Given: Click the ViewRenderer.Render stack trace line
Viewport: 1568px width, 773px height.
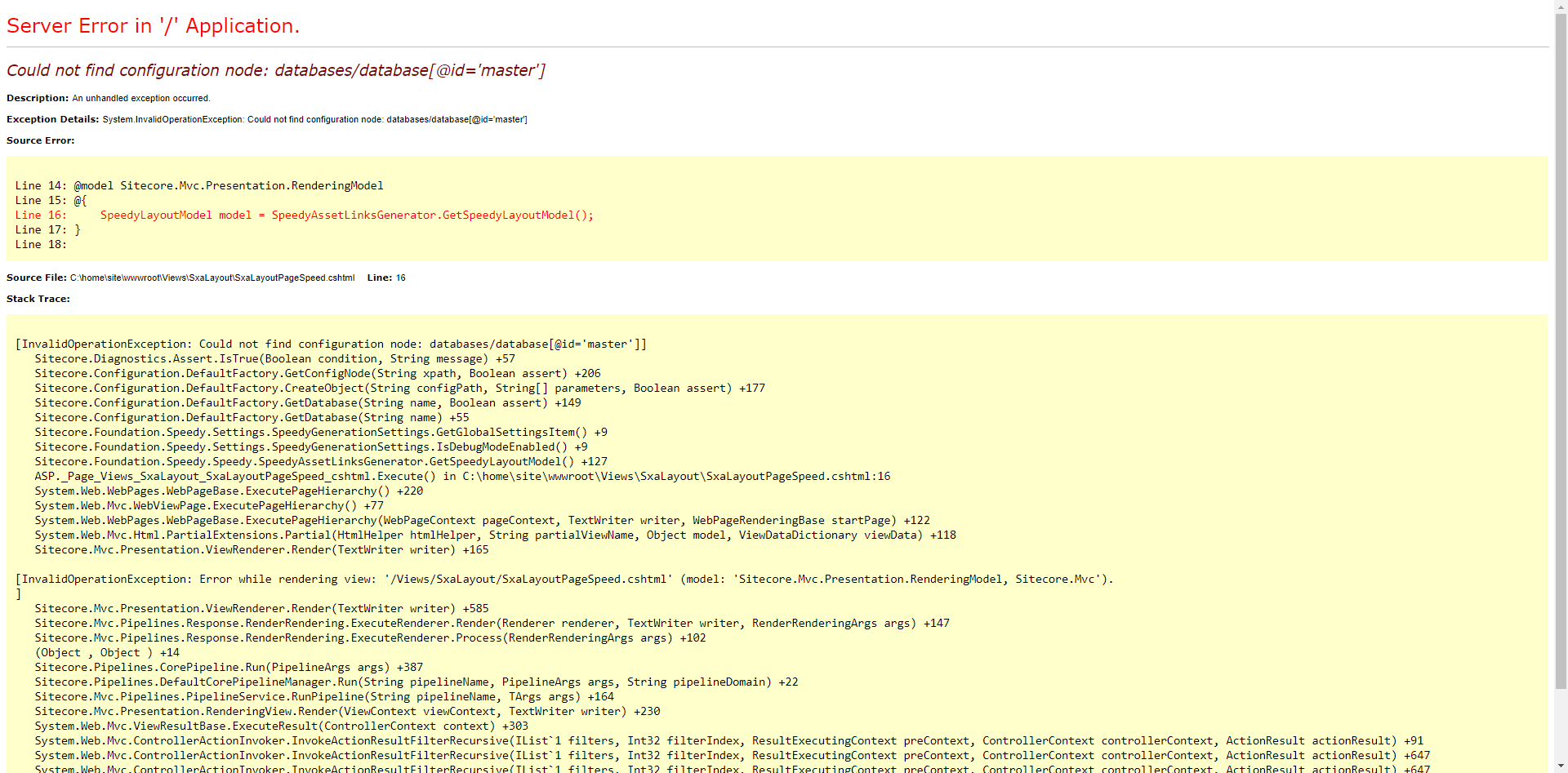Looking at the screenshot, I should (261, 549).
